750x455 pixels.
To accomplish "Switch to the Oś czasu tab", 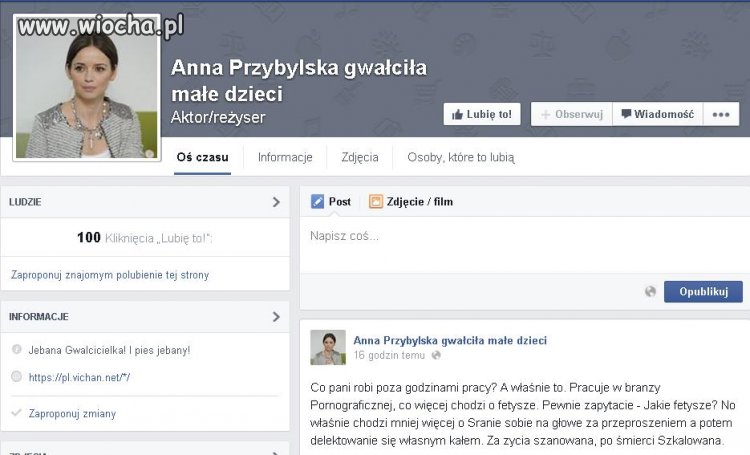I will 202,157.
